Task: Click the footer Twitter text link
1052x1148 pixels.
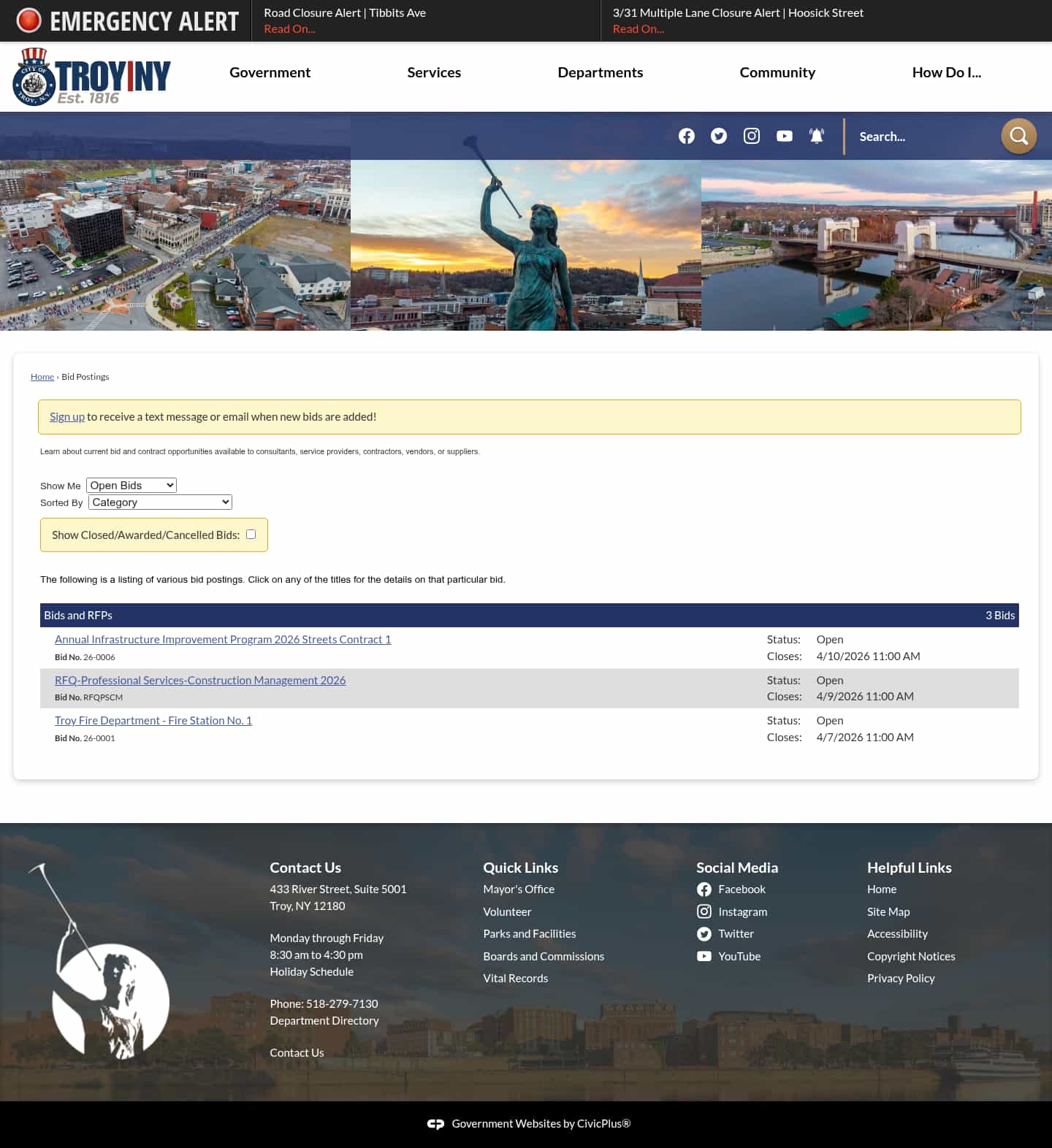Action: [x=736, y=934]
